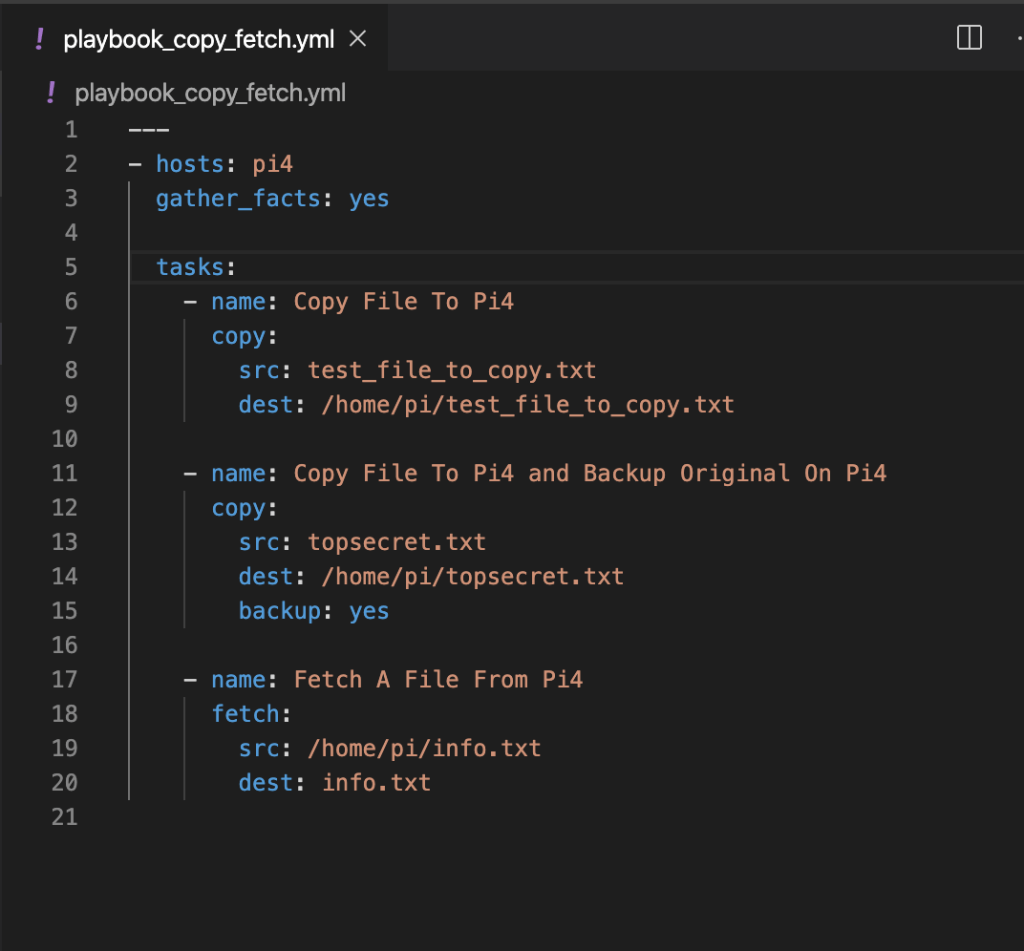
Task: Click line number 1
Action: pos(70,128)
